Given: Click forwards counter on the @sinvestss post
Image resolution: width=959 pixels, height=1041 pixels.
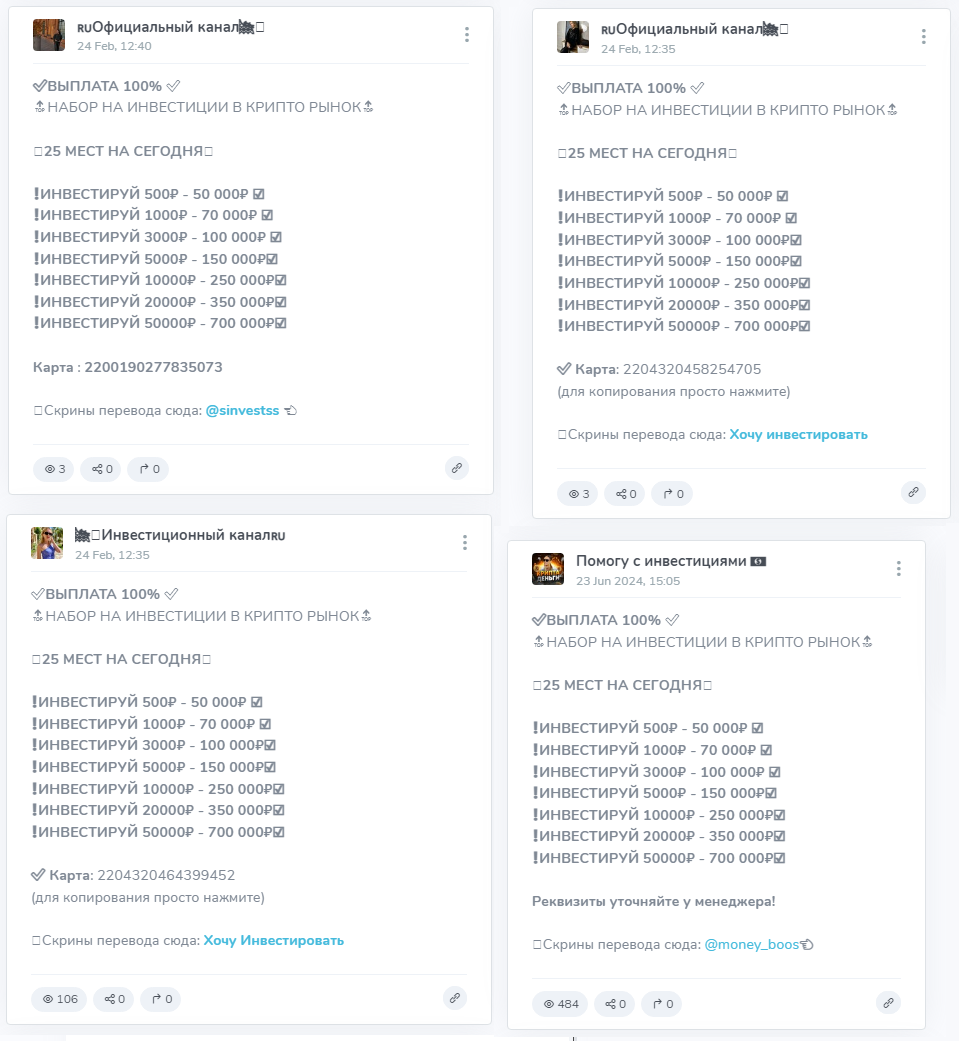Looking at the screenshot, I should [x=148, y=468].
